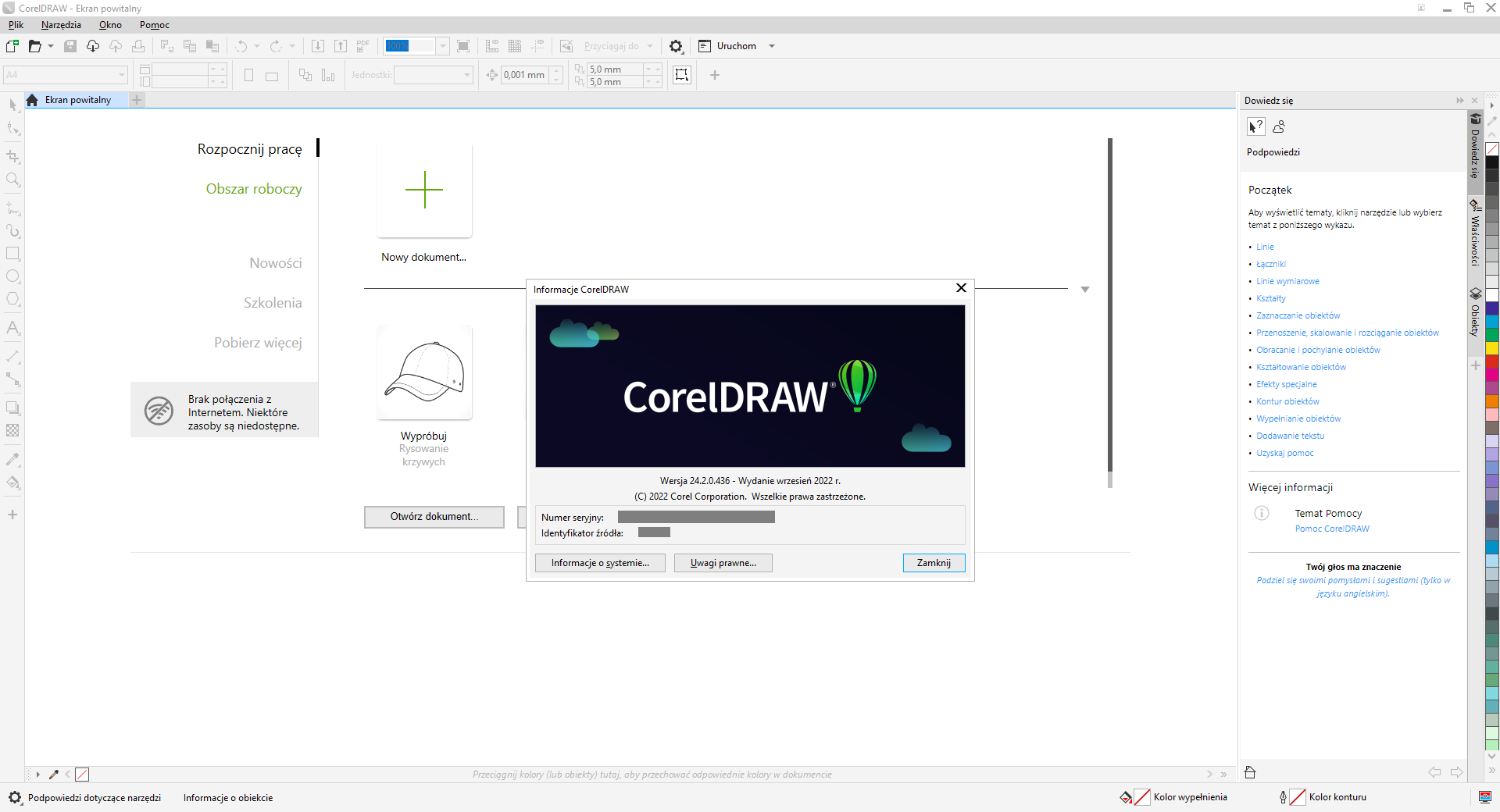Select the Crop tool

12,156
